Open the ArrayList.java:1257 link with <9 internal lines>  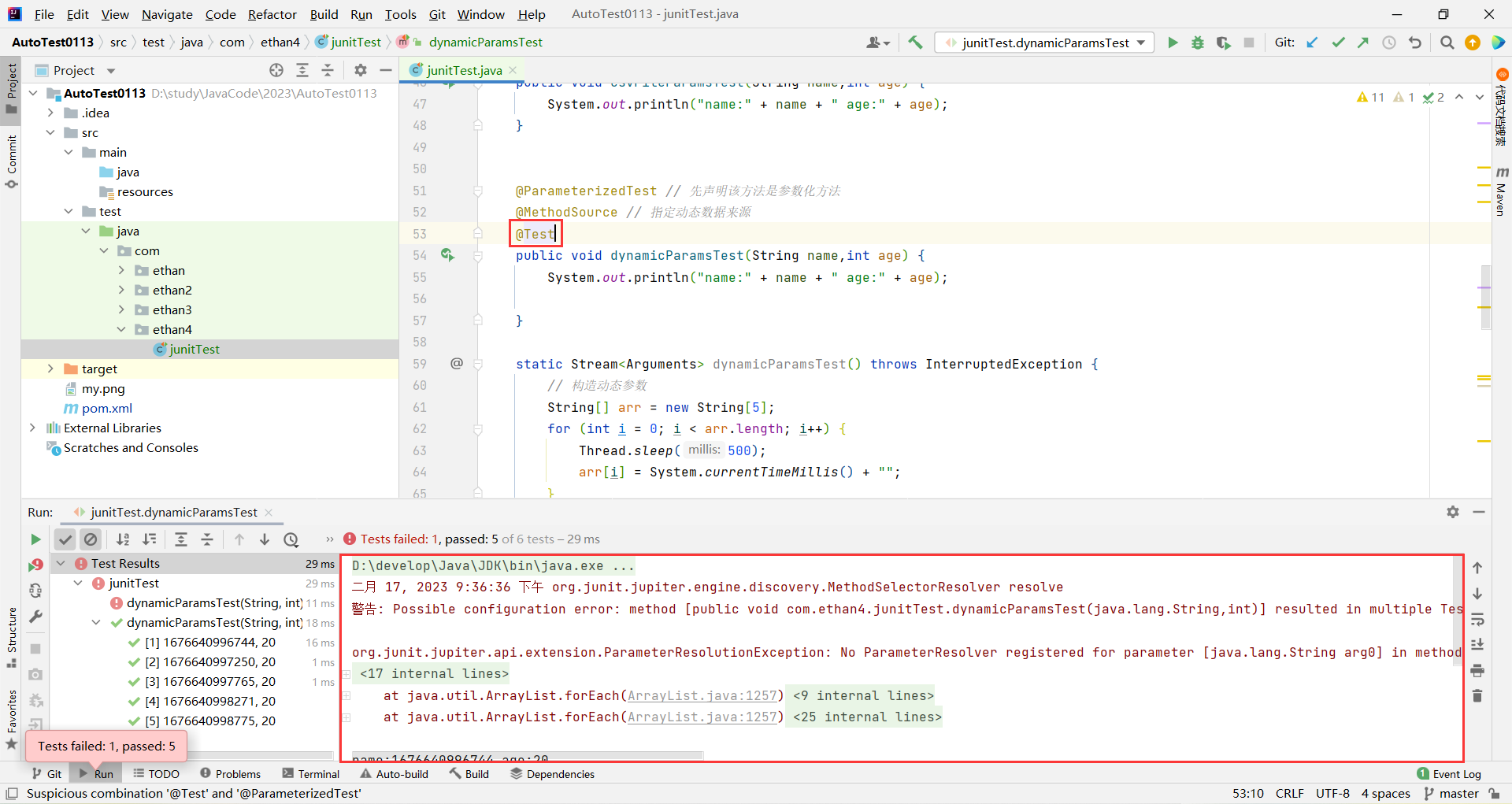click(702, 695)
